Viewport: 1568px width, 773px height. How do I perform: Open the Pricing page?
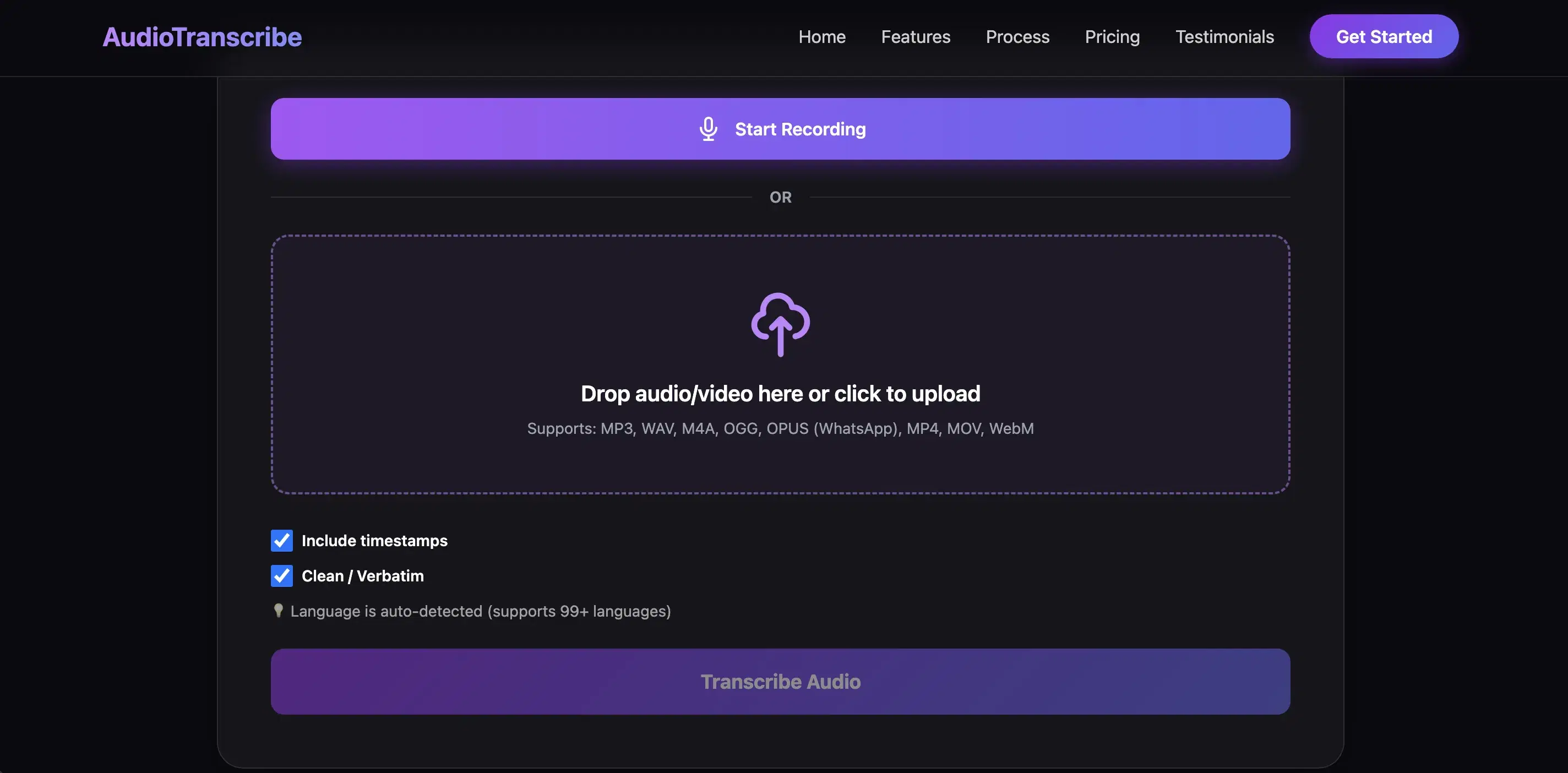point(1112,36)
